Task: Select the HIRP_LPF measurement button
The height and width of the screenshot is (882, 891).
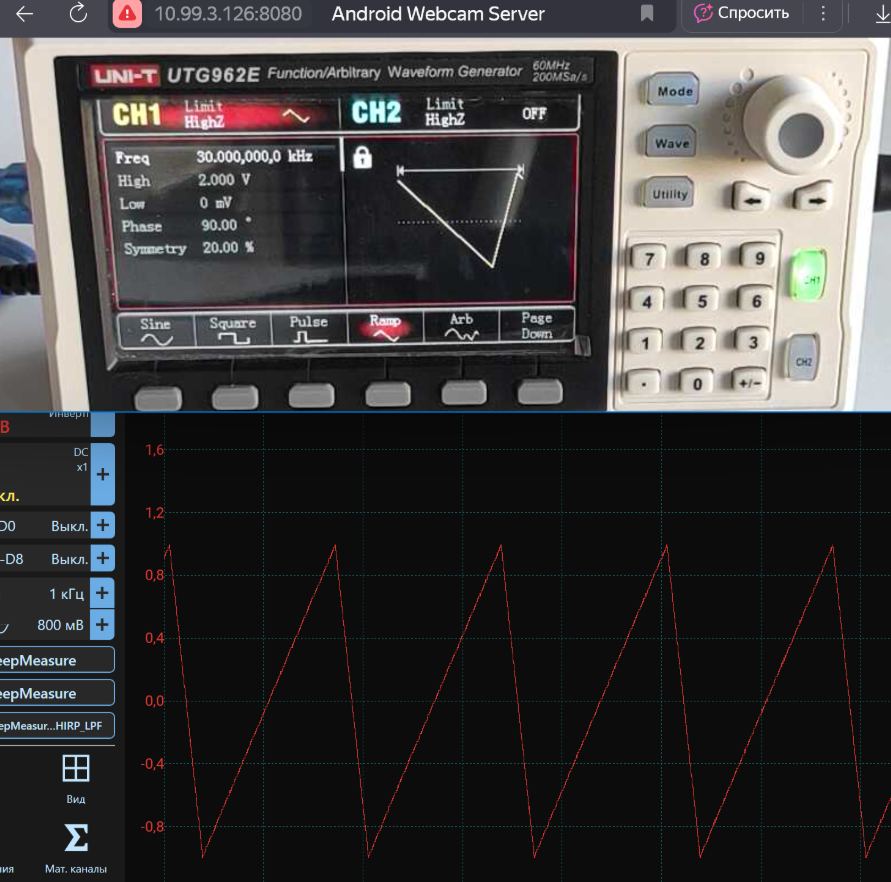Action: [x=57, y=726]
